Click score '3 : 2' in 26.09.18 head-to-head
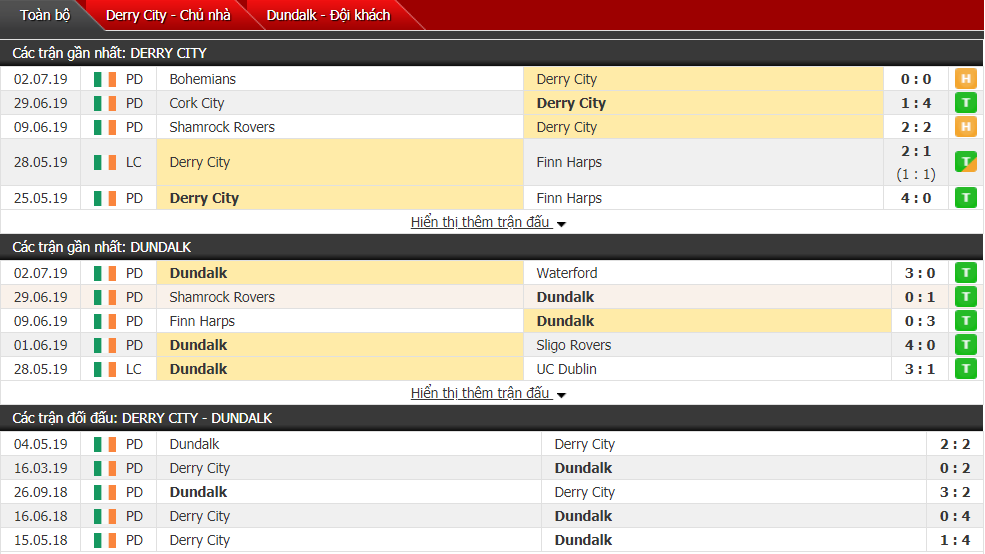This screenshot has height=554, width=985. click(x=955, y=492)
